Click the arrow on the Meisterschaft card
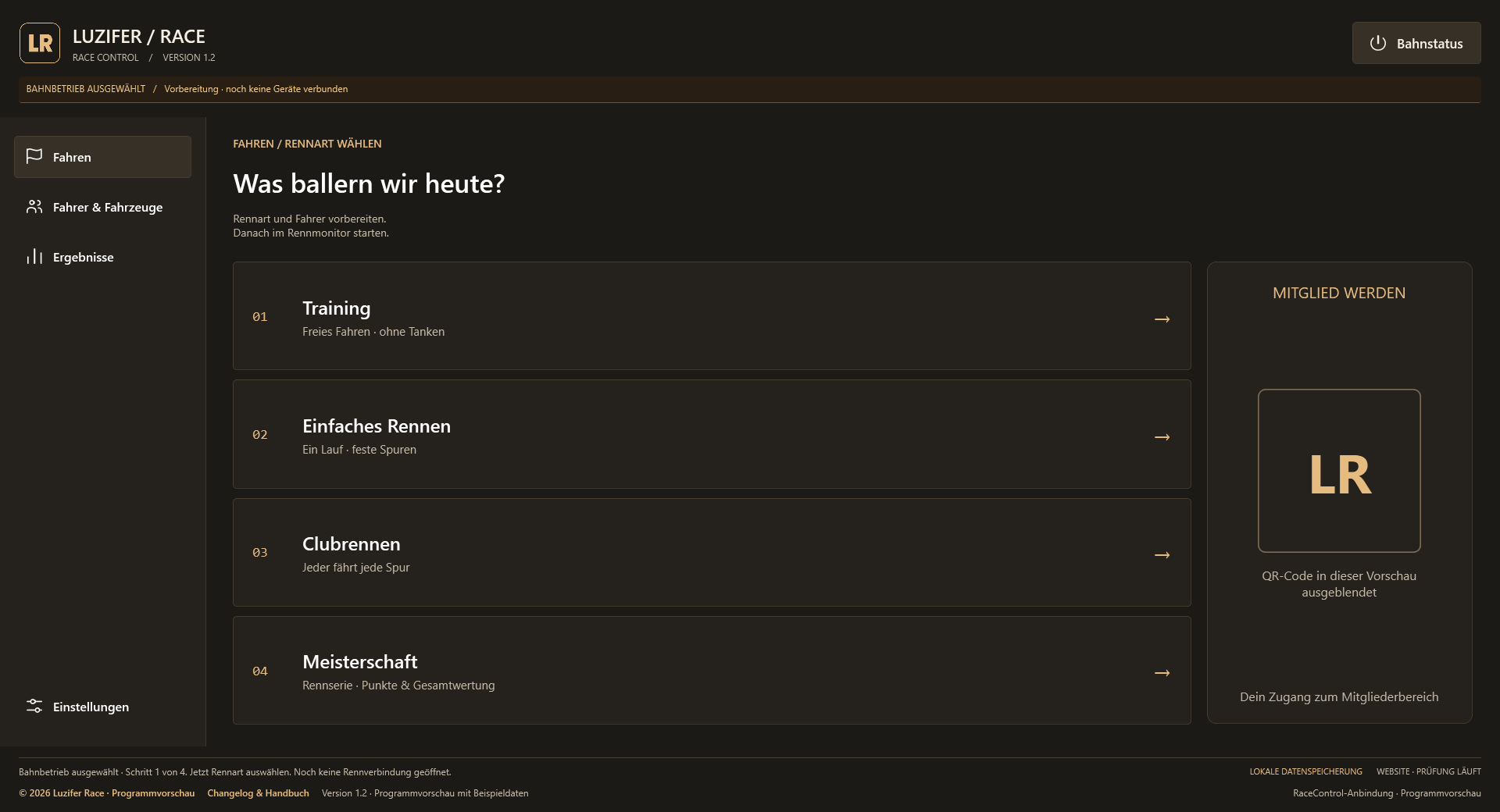Viewport: 1500px width, 812px height. tap(1162, 673)
